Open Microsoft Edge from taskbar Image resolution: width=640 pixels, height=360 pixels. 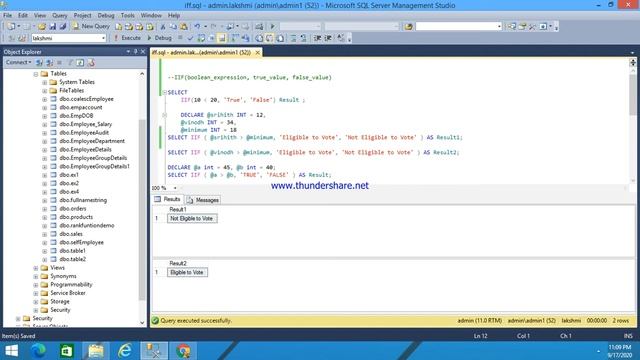39,351
